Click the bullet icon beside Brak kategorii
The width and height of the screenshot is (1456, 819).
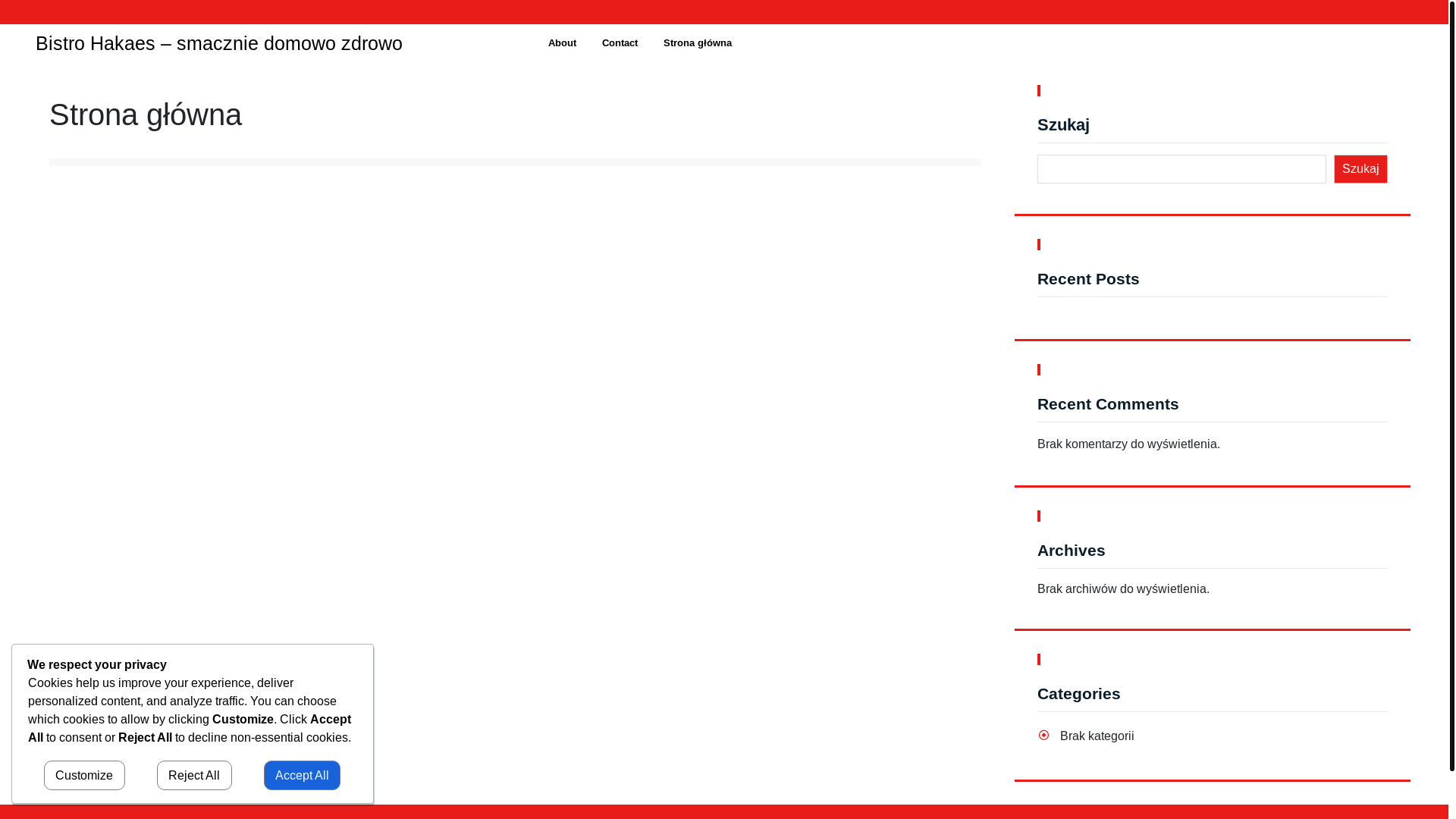coord(1043,735)
